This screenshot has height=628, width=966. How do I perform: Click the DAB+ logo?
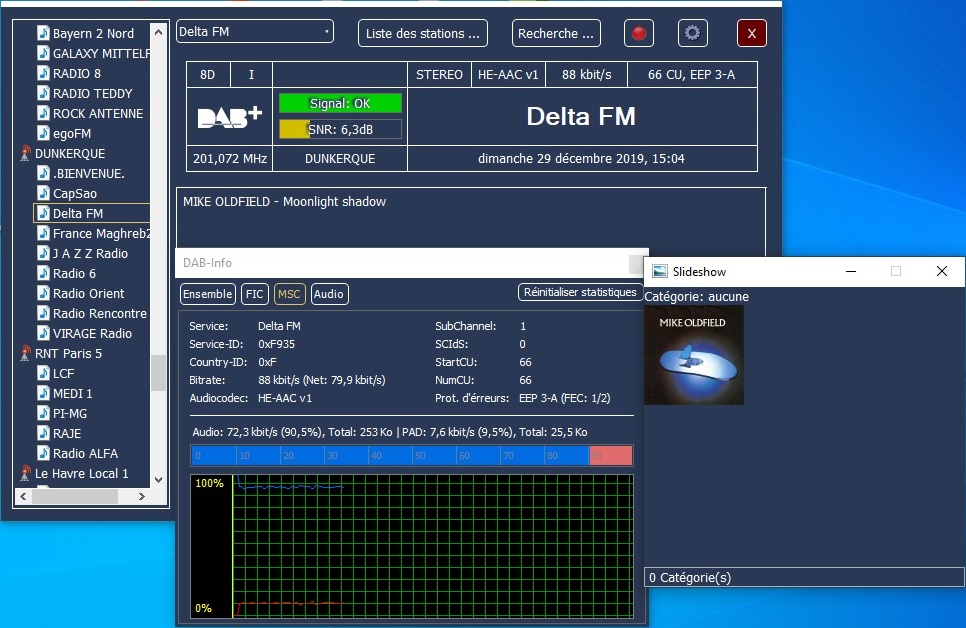tap(230, 116)
